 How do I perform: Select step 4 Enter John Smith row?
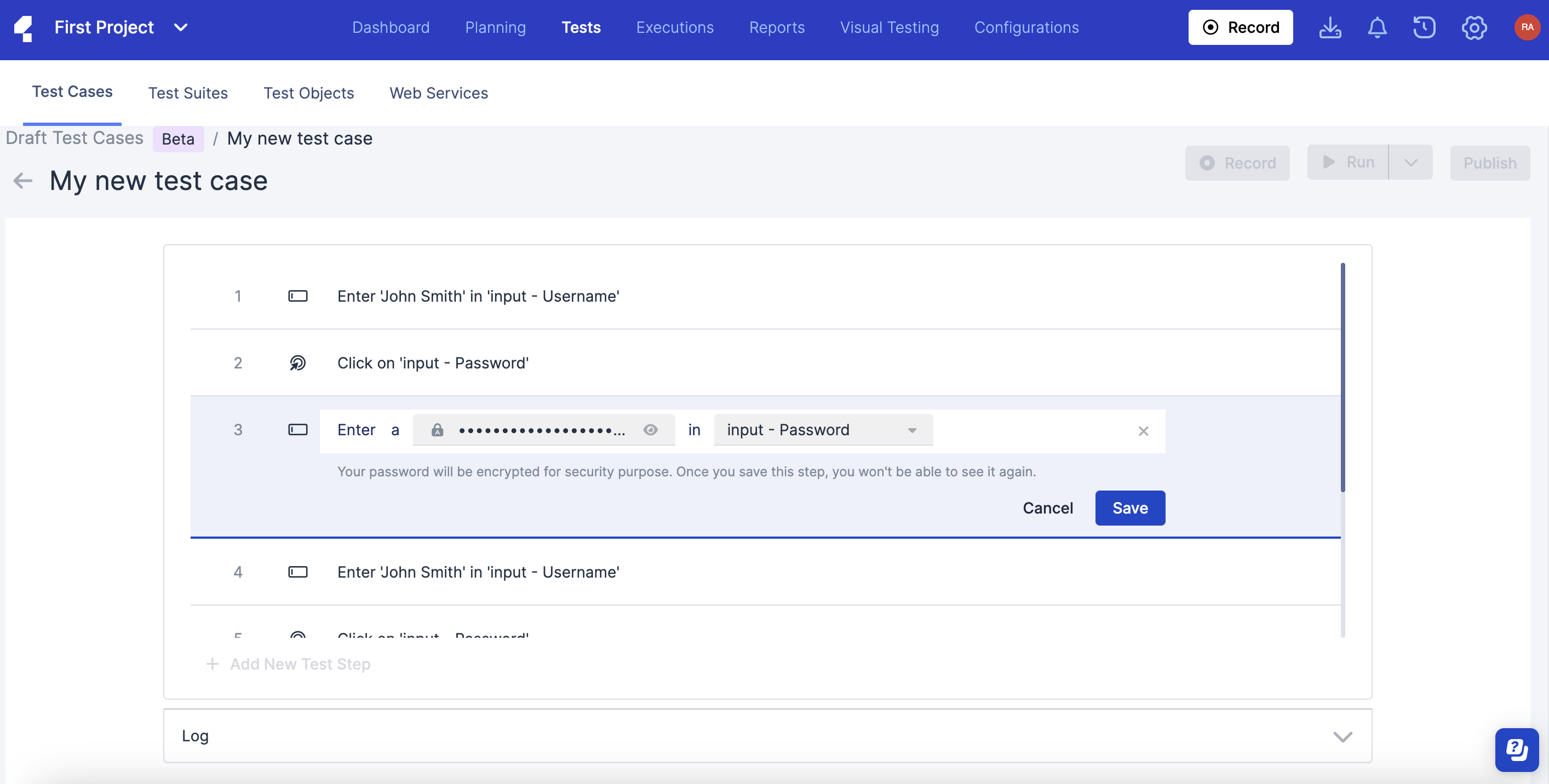click(x=766, y=572)
